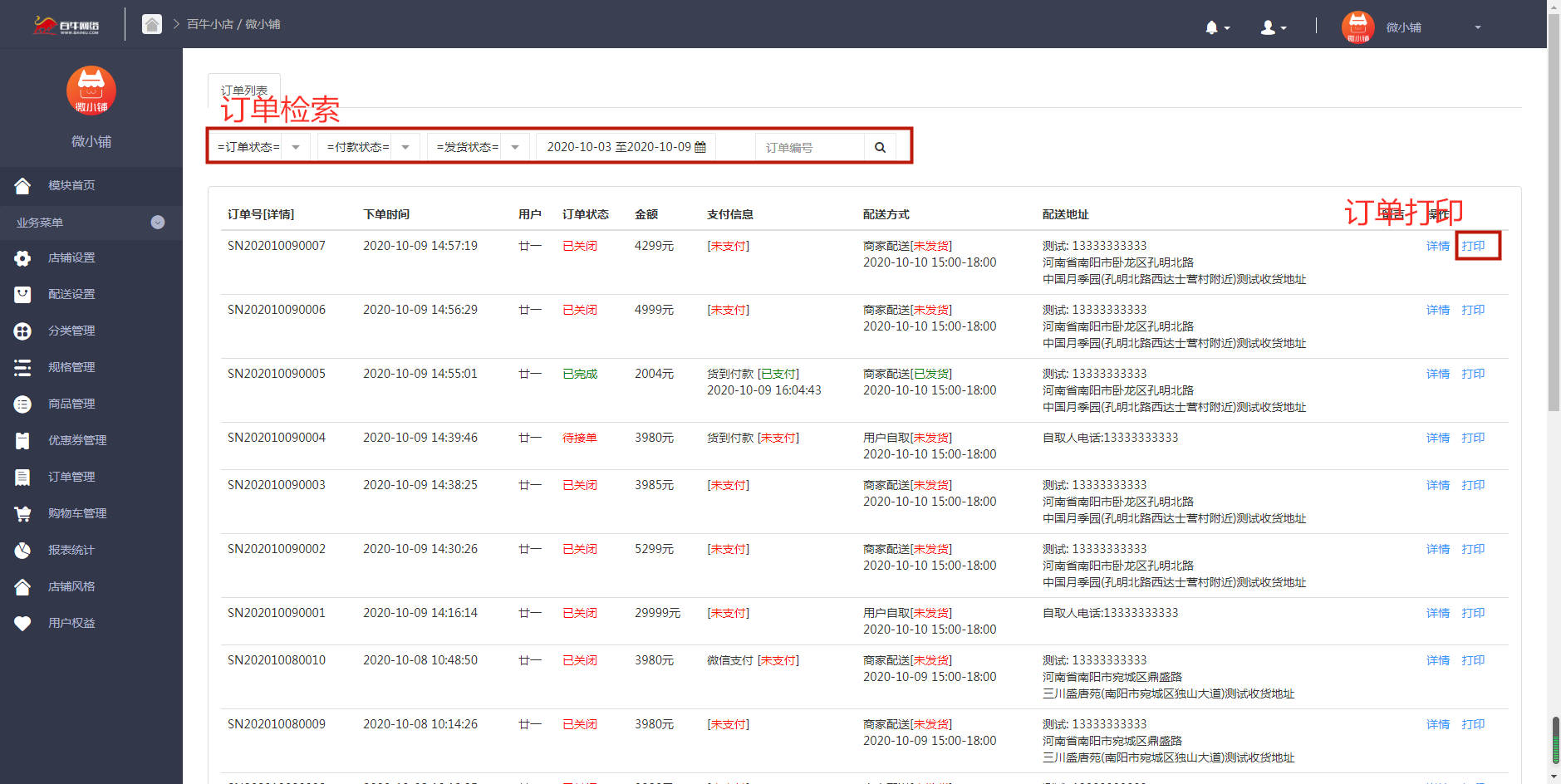Click the 订单编号 search input
1561x784 pixels.
809,147
